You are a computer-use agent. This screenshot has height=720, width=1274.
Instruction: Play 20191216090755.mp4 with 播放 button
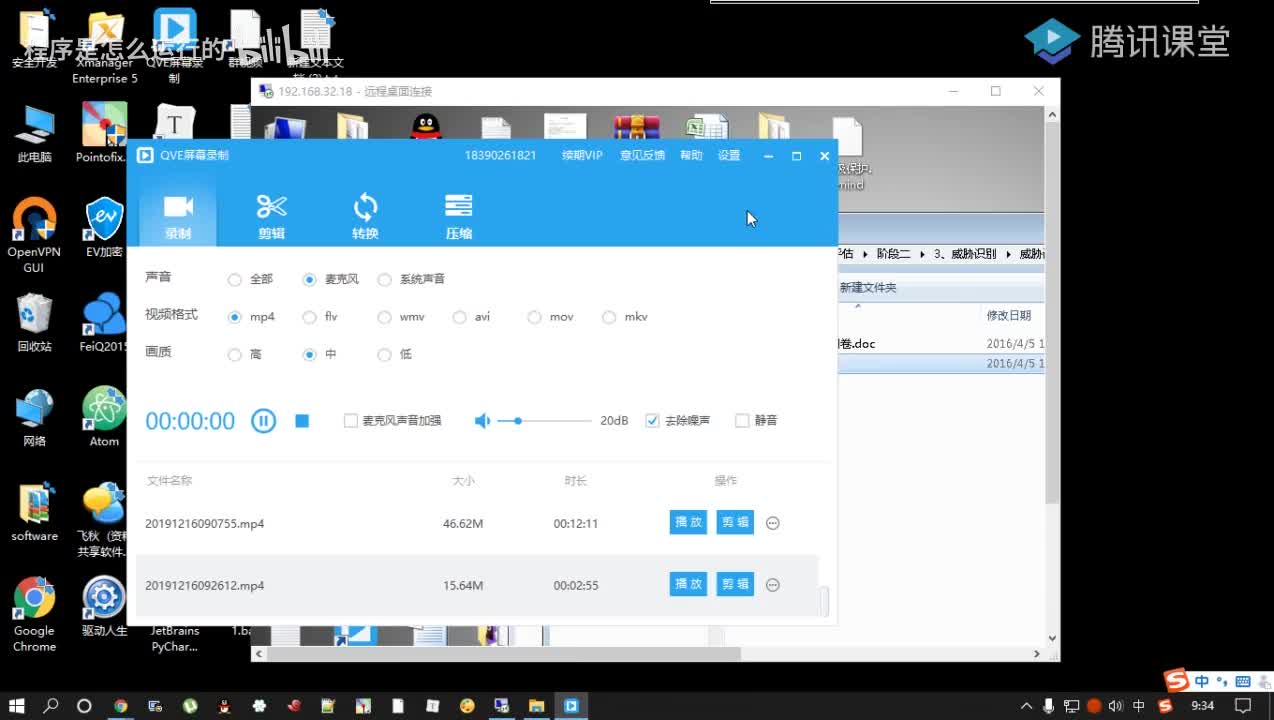[x=688, y=522]
